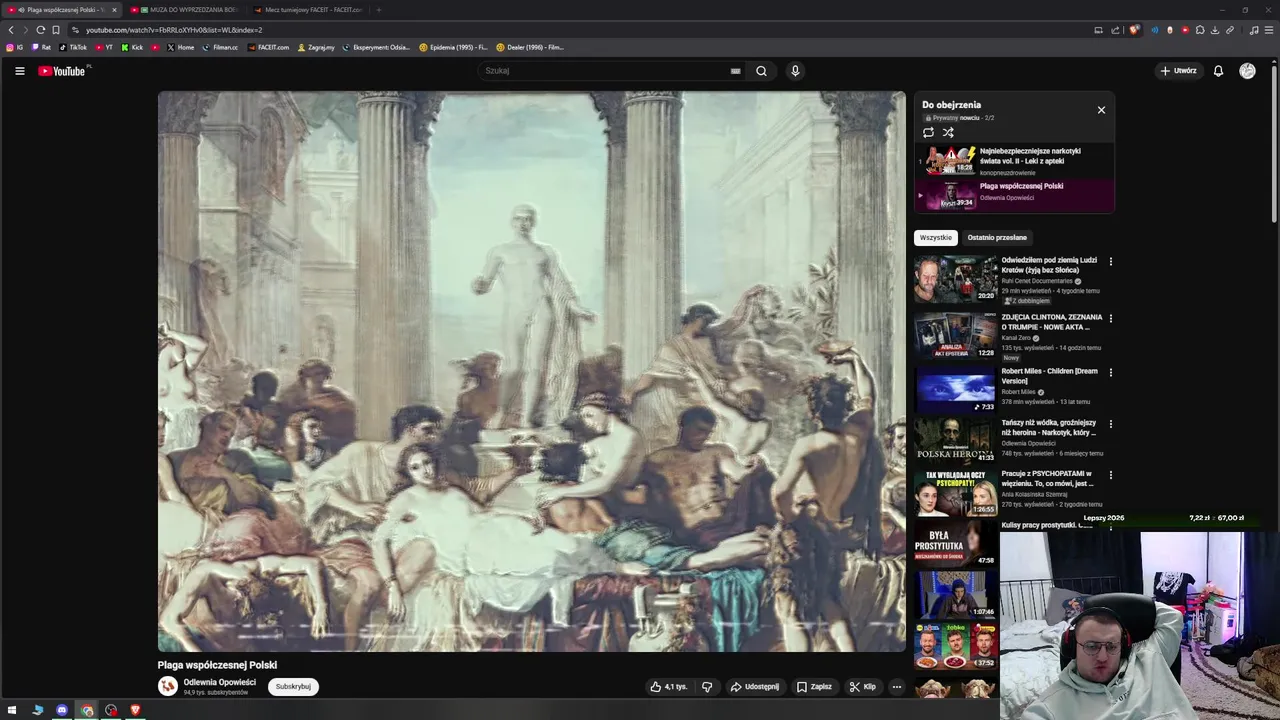Open the browser downloads icon

click(x=1215, y=30)
